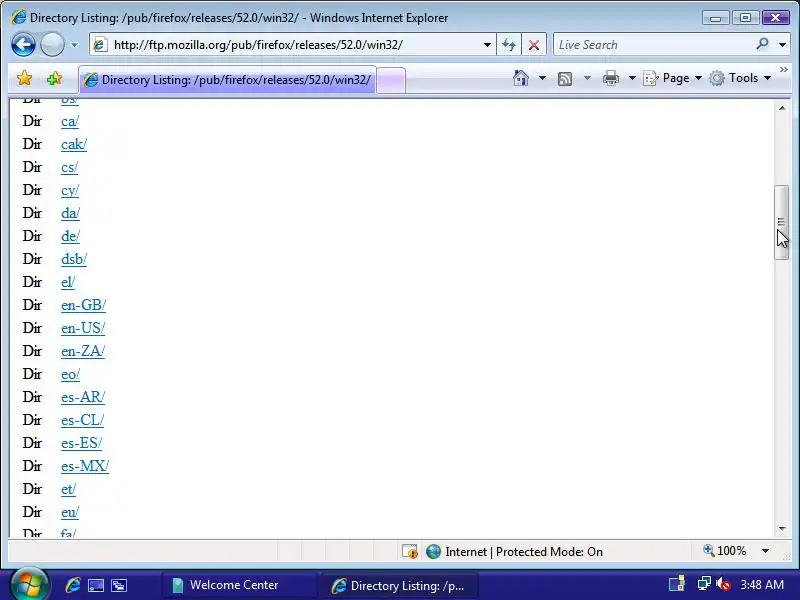The width and height of the screenshot is (800, 600).
Task: Open the Tools menu
Action: (x=740, y=78)
